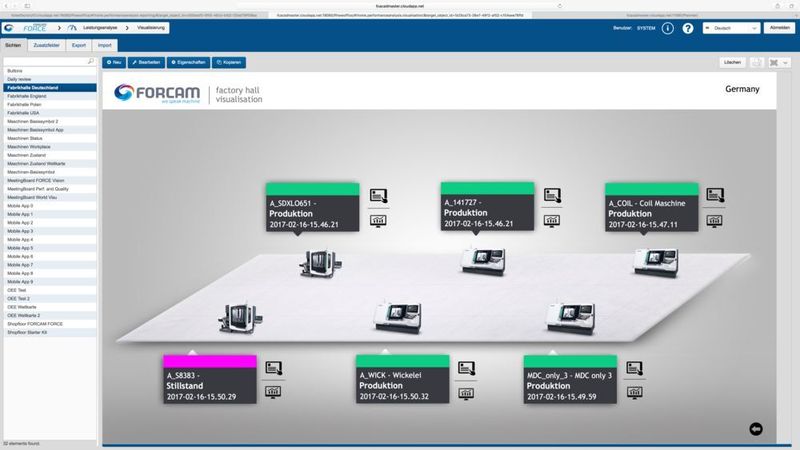The image size is (800, 450).
Task: Reload page via browser refresh icon
Action: [560, 6]
